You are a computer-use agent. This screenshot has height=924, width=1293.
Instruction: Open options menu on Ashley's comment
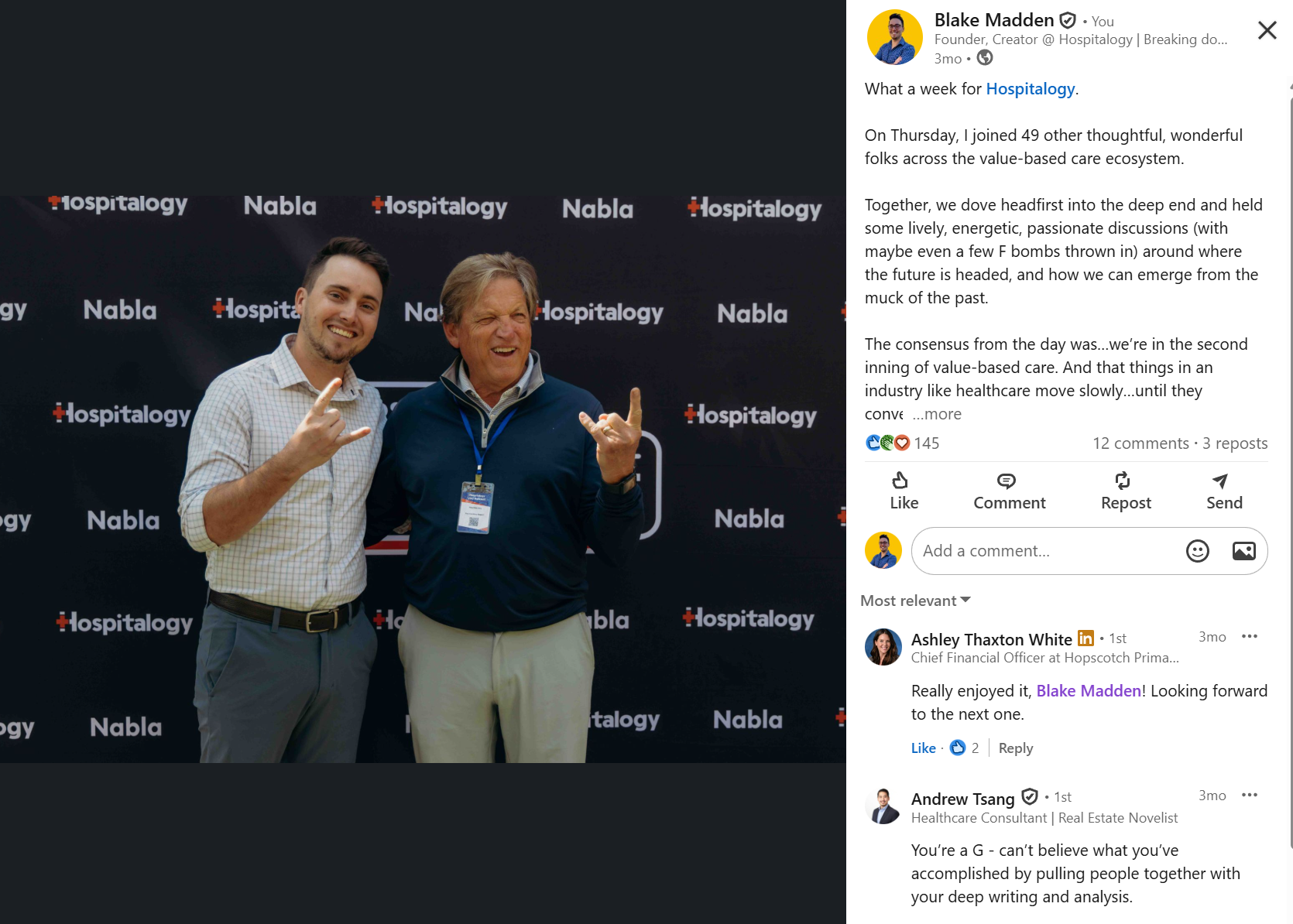pos(1249,636)
